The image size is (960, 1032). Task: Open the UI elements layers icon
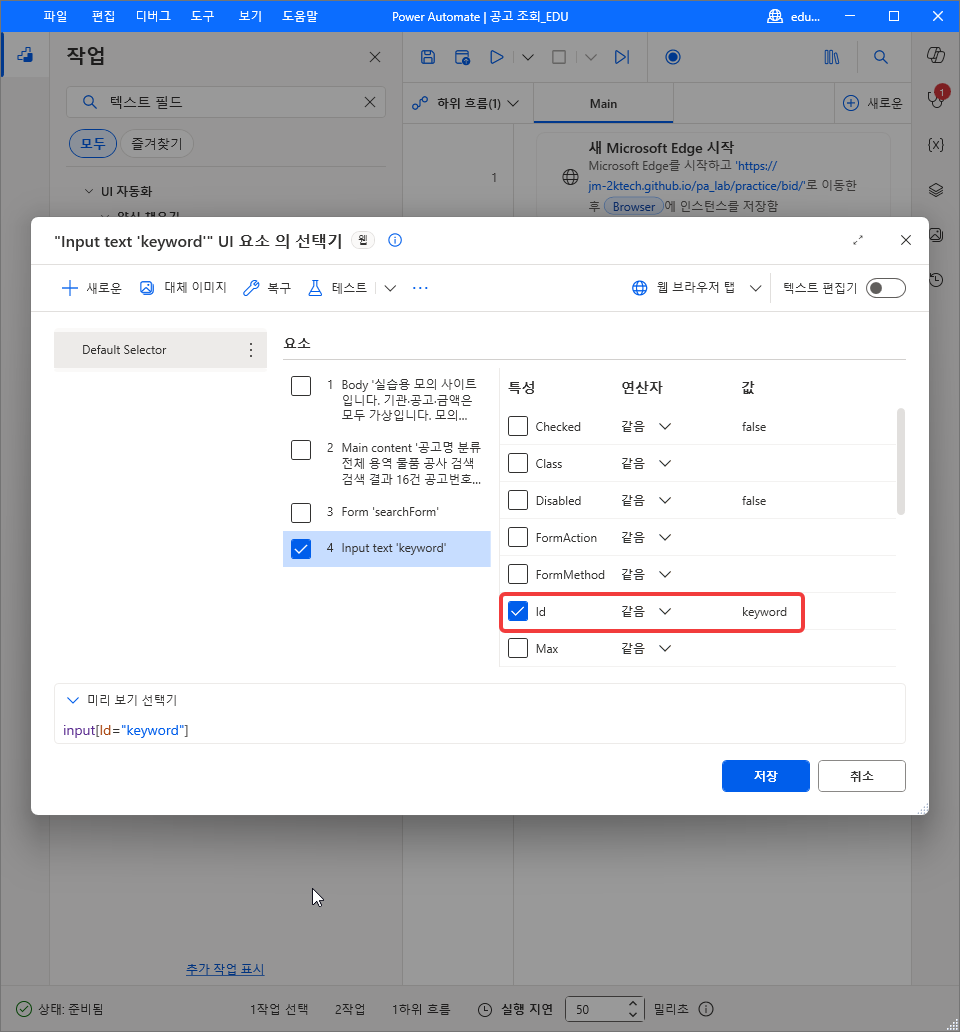click(936, 190)
